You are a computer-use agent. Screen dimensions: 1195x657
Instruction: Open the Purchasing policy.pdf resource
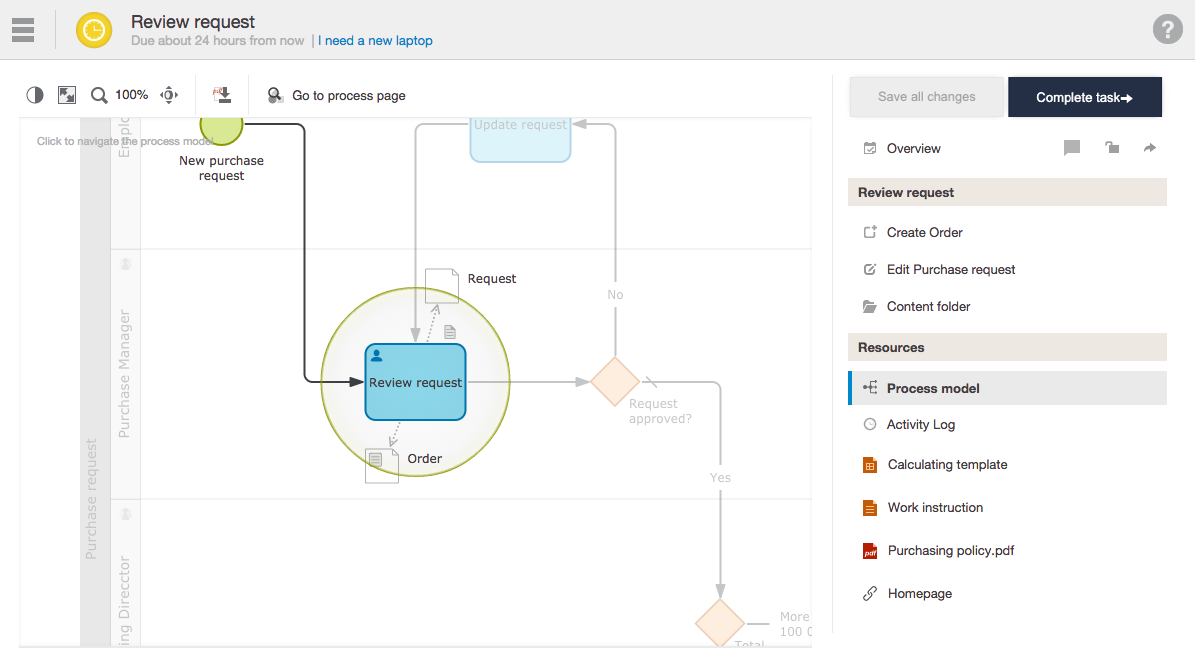click(x=950, y=550)
